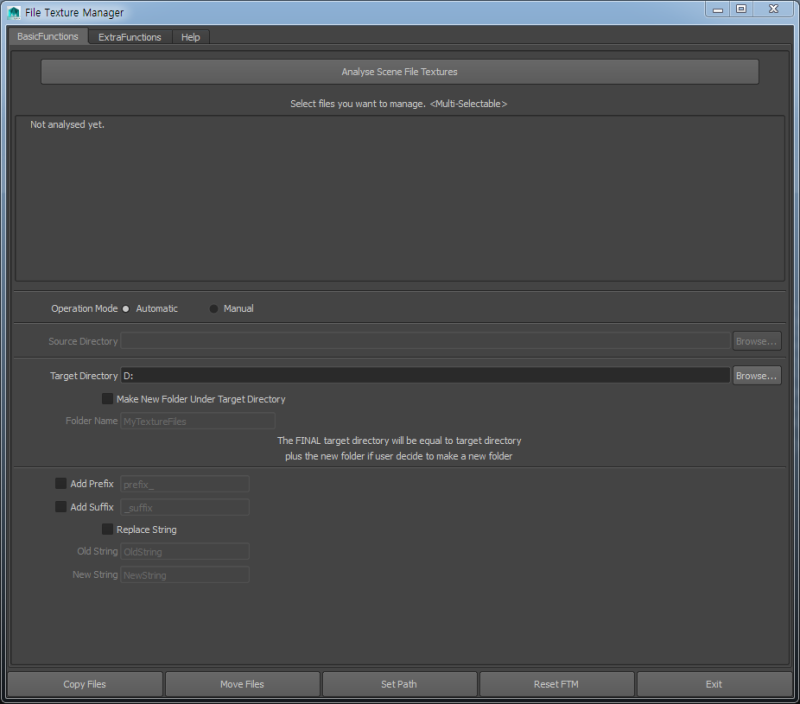Enable the Replace String option
This screenshot has height=704, width=800.
pyautogui.click(x=107, y=530)
